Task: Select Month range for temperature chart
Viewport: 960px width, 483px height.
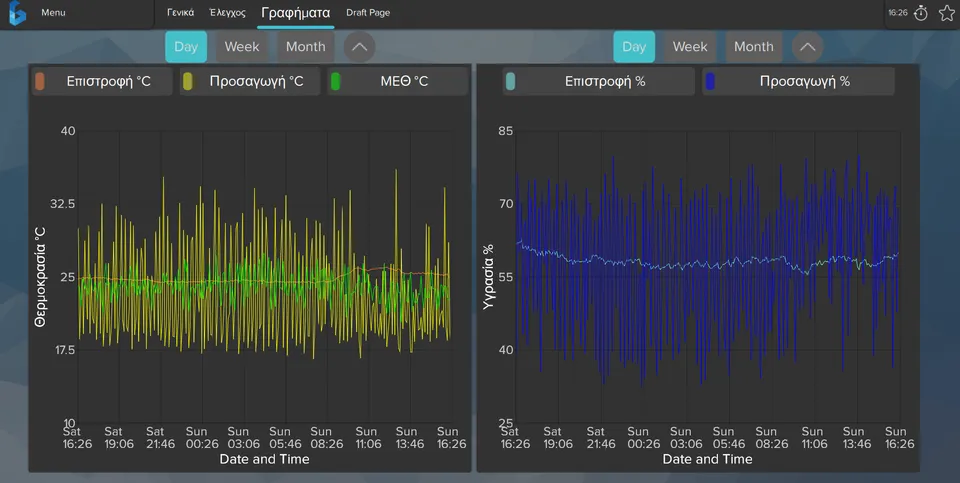Action: [x=306, y=47]
